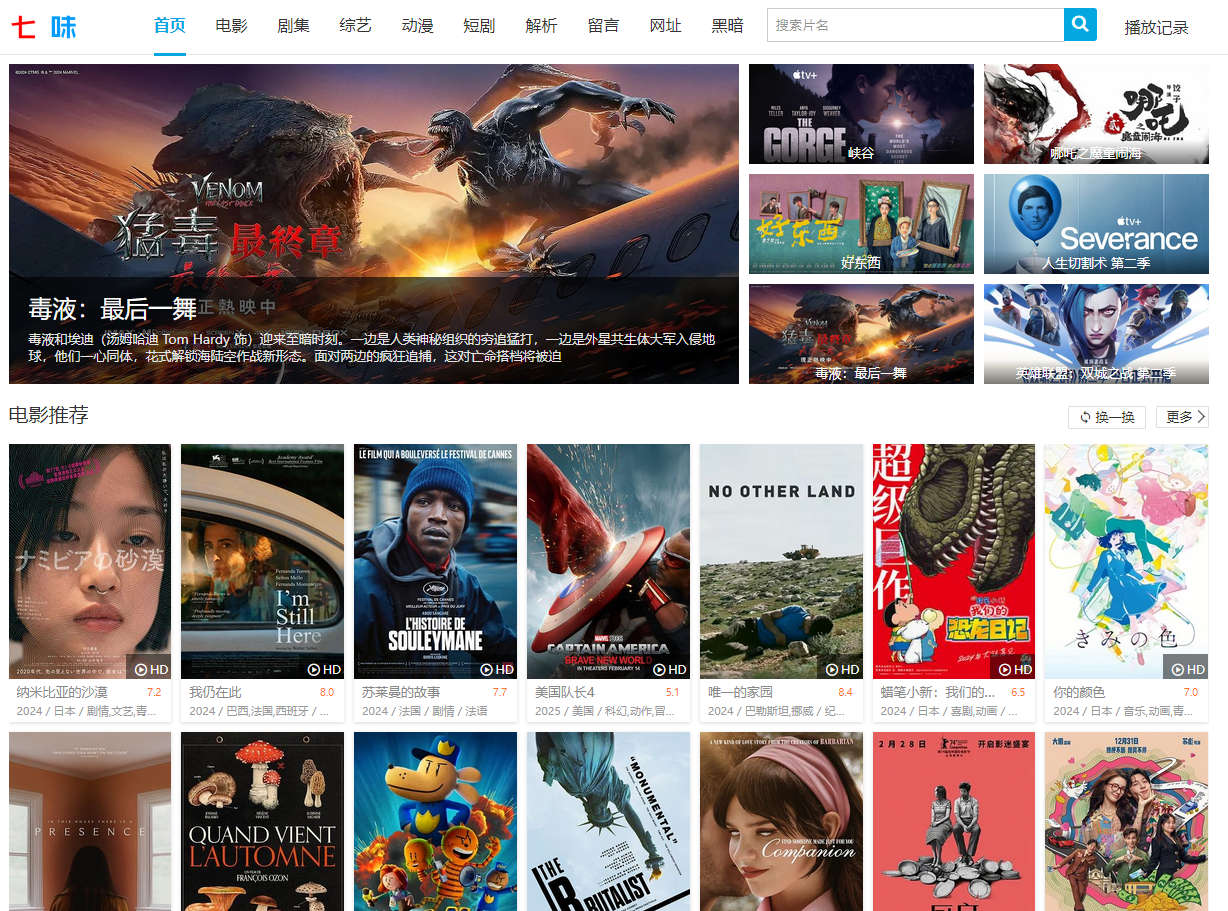Screen dimensions: 1228x911
Task: Open the 首页 nav tab
Action: pyautogui.click(x=170, y=25)
